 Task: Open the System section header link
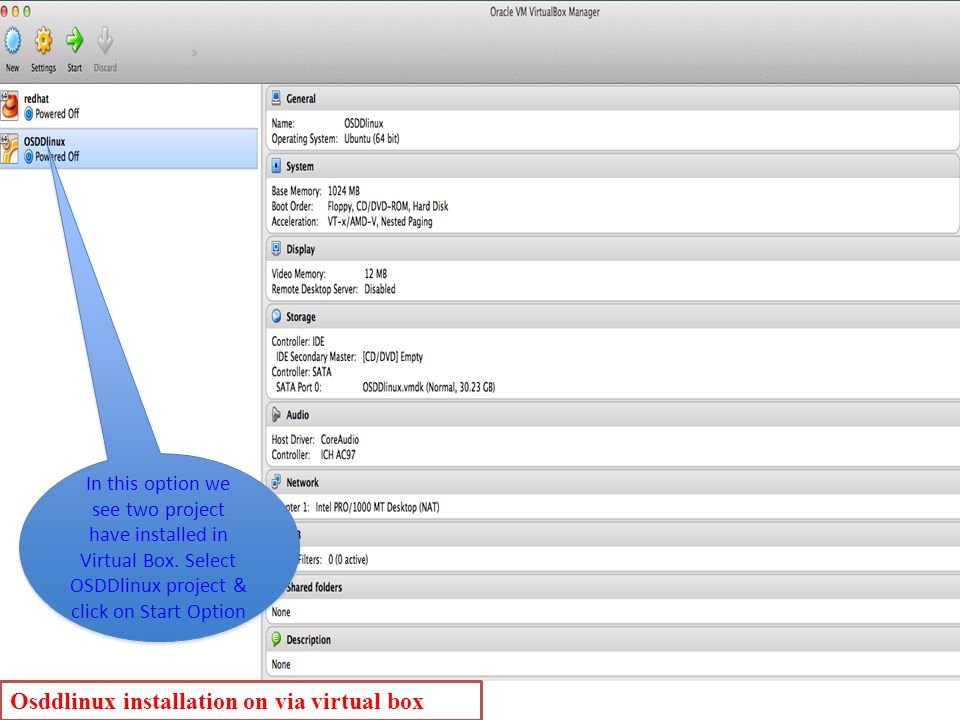click(x=300, y=167)
